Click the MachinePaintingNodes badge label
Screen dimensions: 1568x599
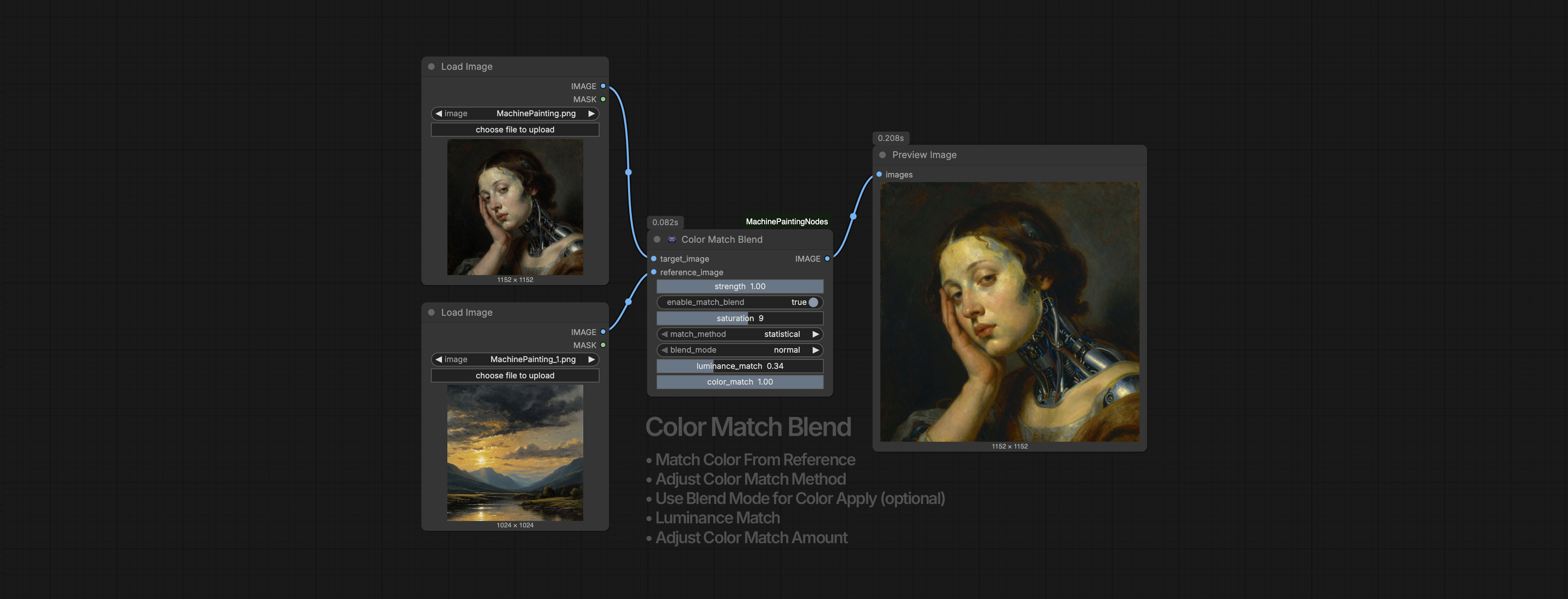(x=786, y=222)
